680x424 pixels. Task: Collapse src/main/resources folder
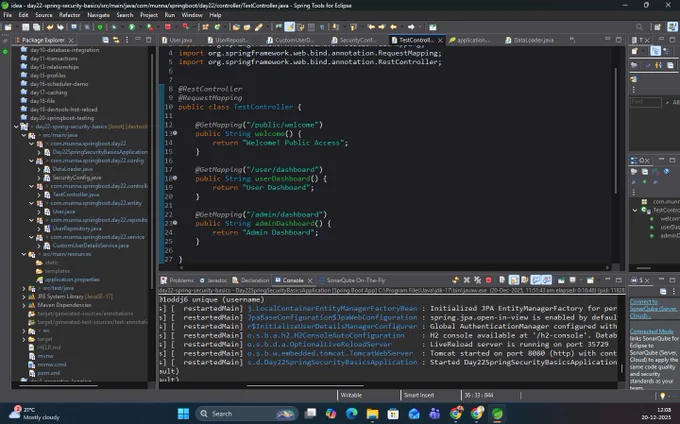pos(24,254)
